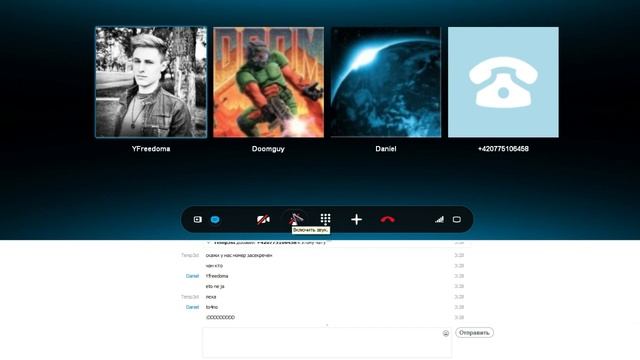Click the Doomguy name label
Image resolution: width=640 pixels, height=360 pixels.
coord(268,149)
